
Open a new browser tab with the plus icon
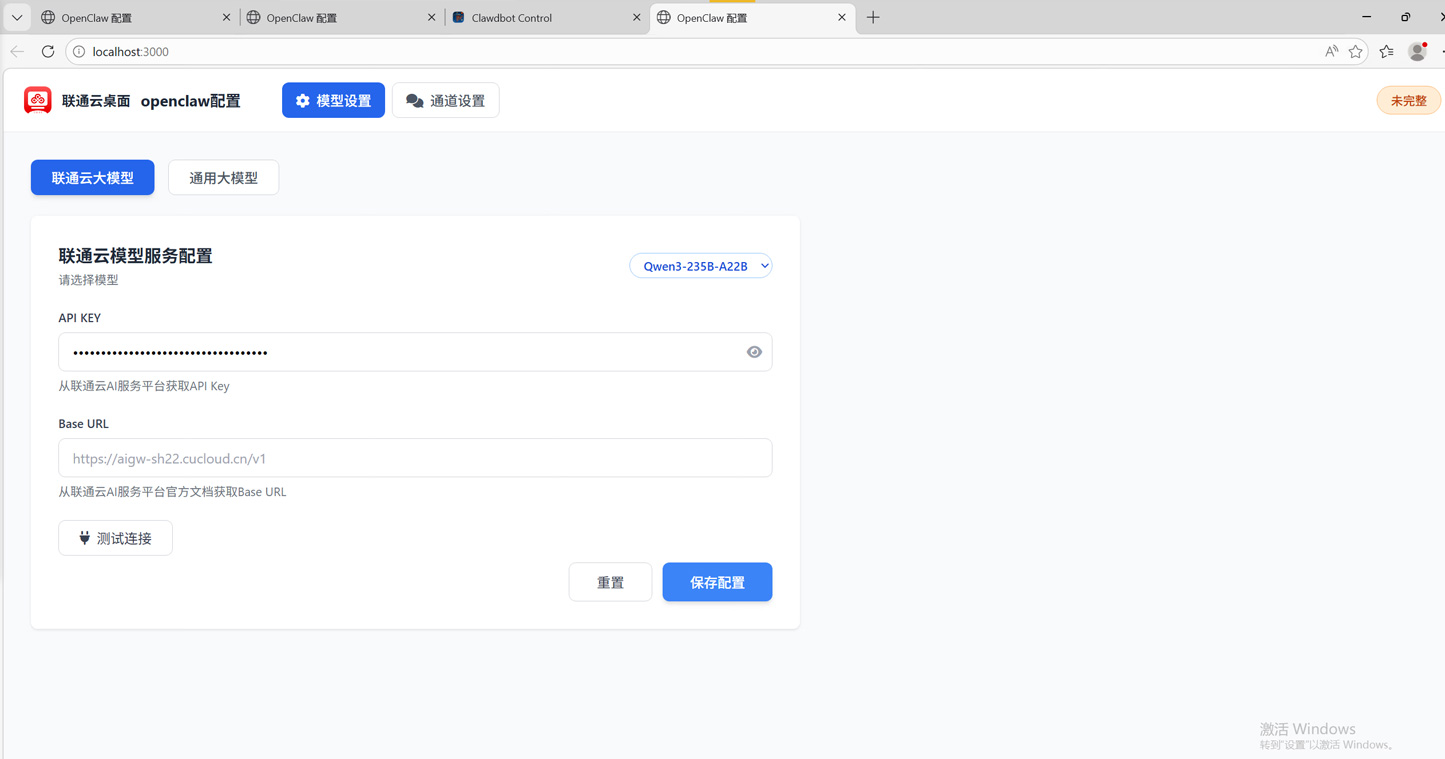pos(873,17)
